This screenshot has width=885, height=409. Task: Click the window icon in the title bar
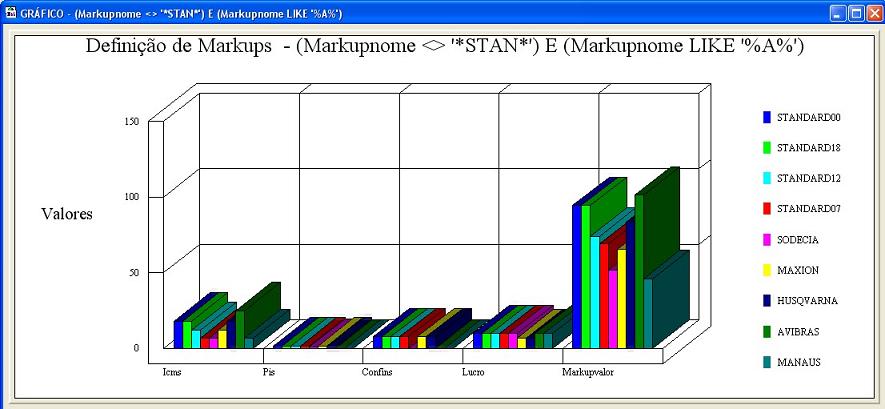(x=11, y=12)
